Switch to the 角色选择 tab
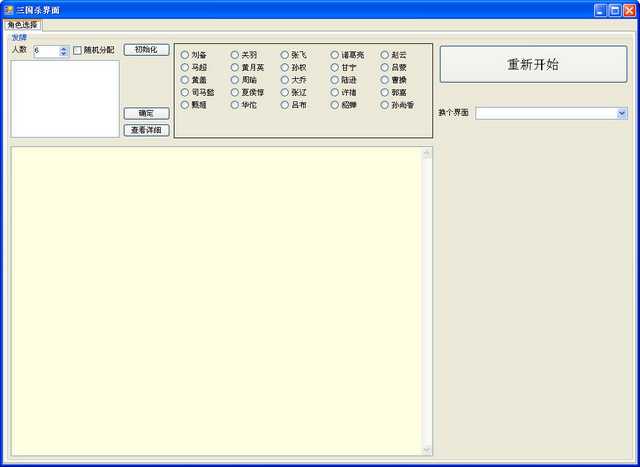The image size is (640, 467). click(x=23, y=25)
